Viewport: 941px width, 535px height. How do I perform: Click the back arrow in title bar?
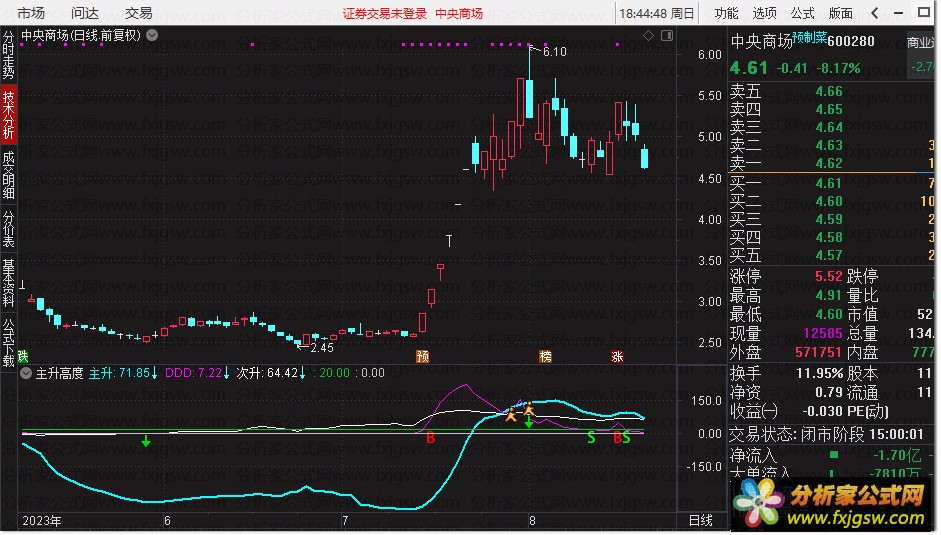875,13
